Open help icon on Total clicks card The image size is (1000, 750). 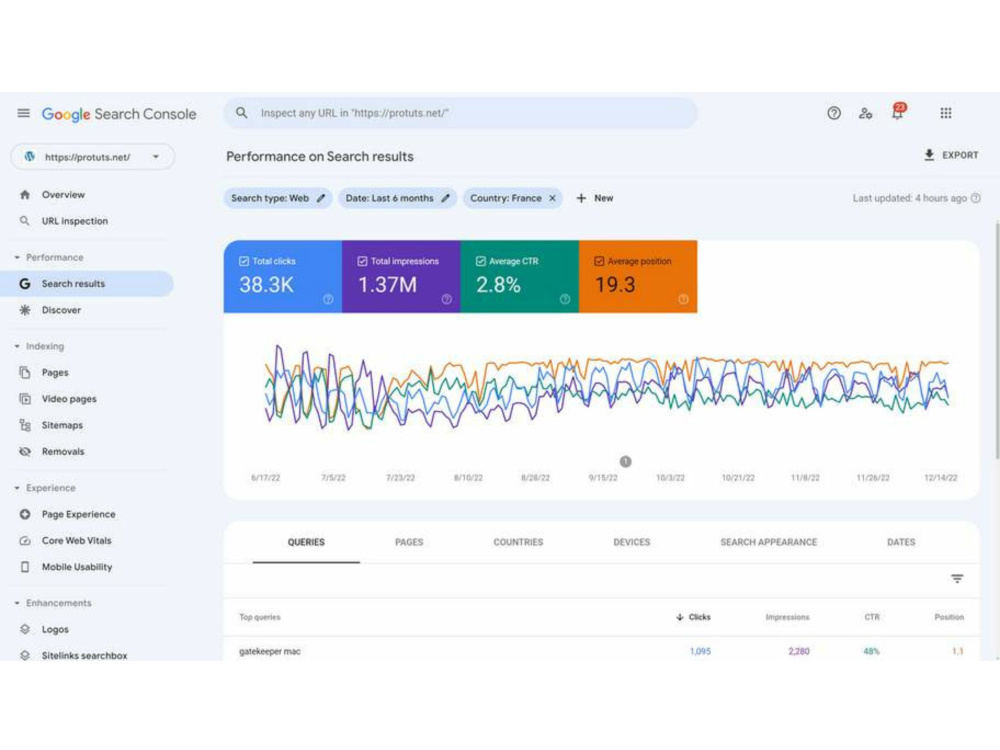328,299
